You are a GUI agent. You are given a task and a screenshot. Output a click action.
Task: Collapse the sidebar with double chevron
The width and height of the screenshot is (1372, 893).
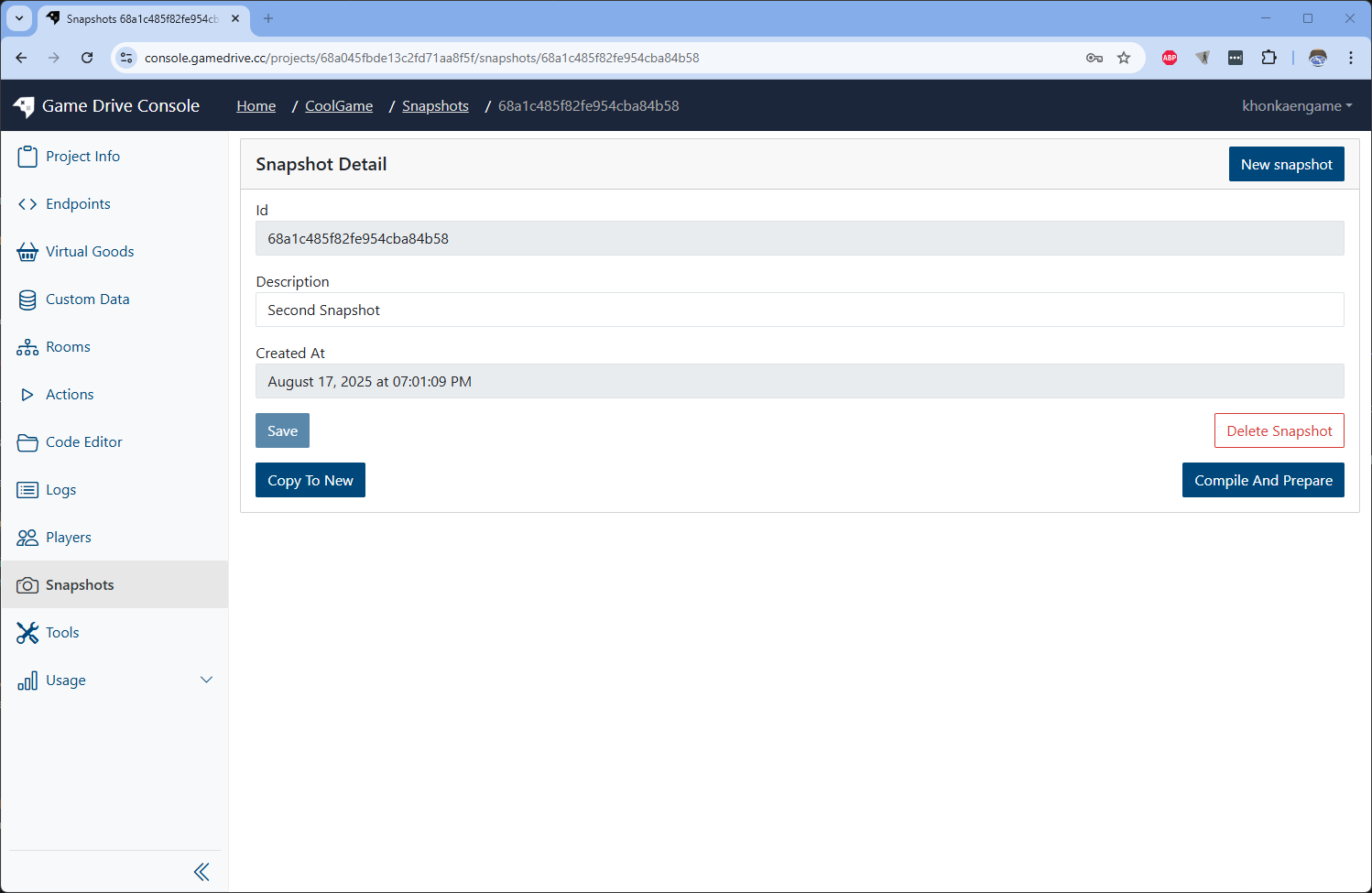(x=201, y=872)
